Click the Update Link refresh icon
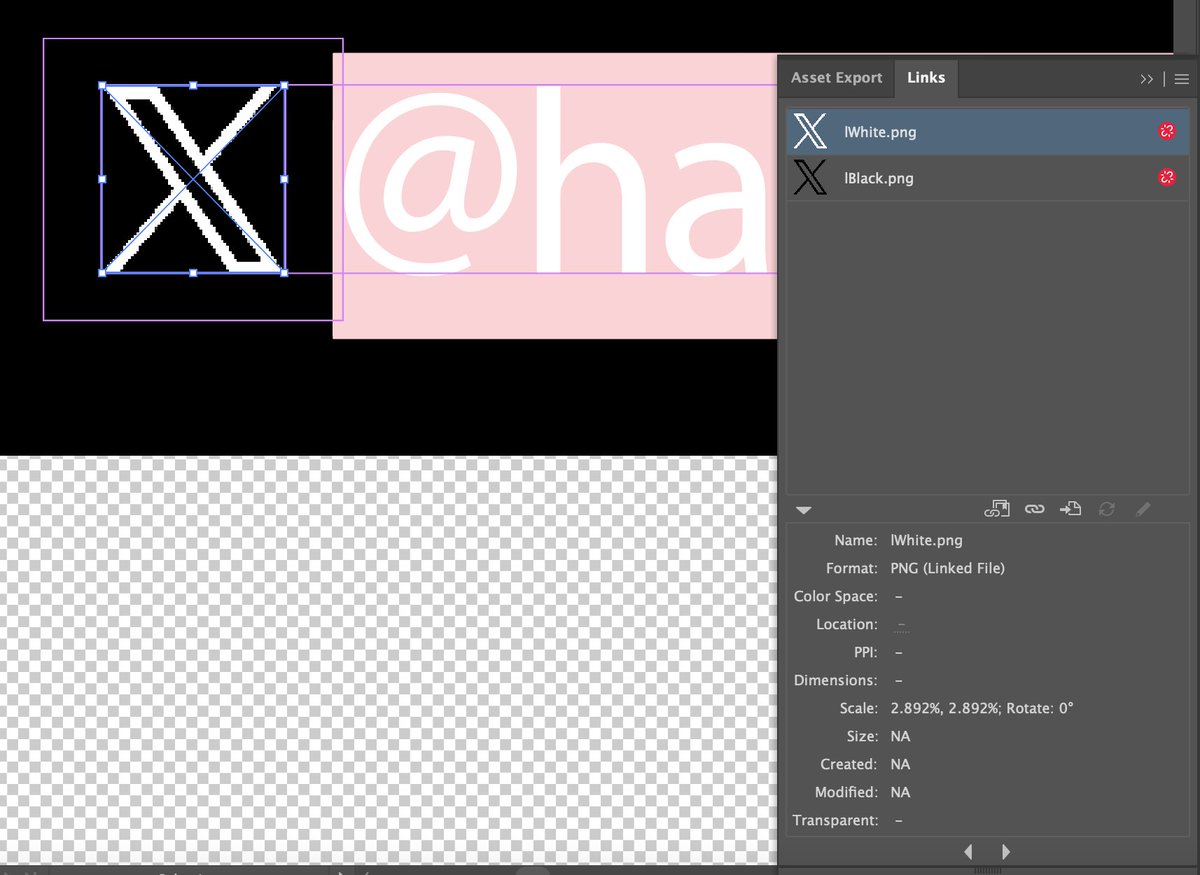The width and height of the screenshot is (1200, 875). coord(1106,509)
